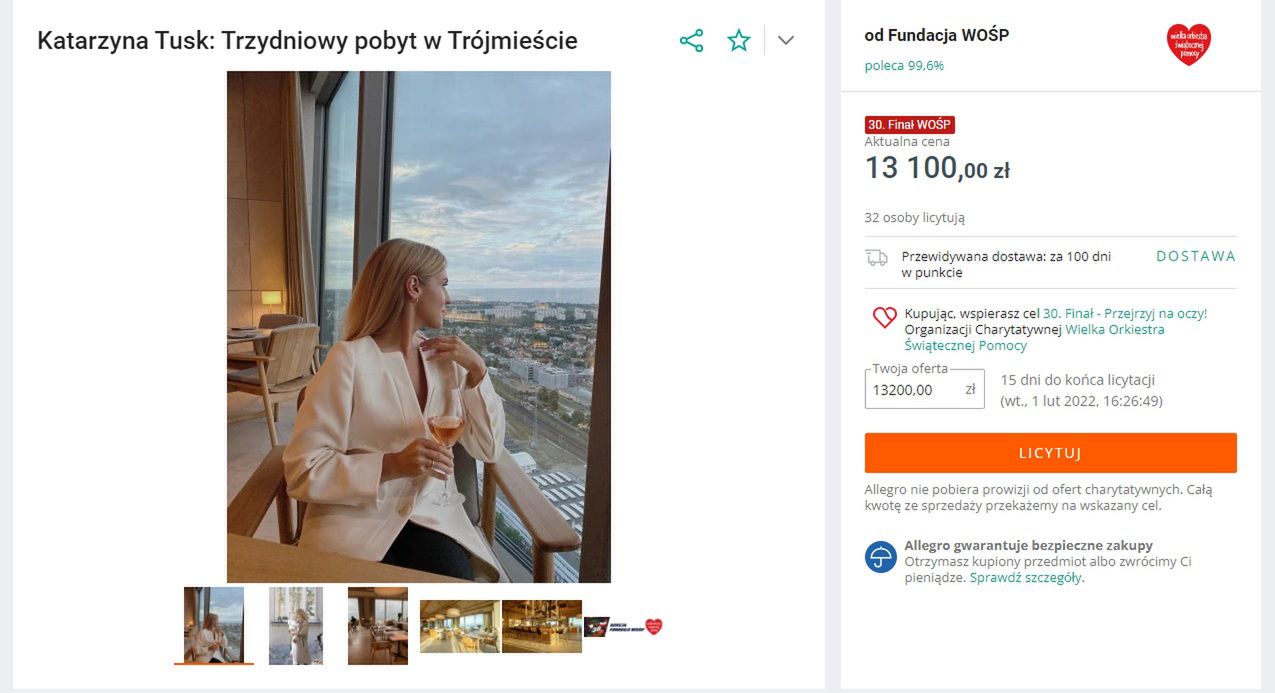Open the '30. Finał - Przejrzyj na oczy!' link

pyautogui.click(x=1122, y=312)
